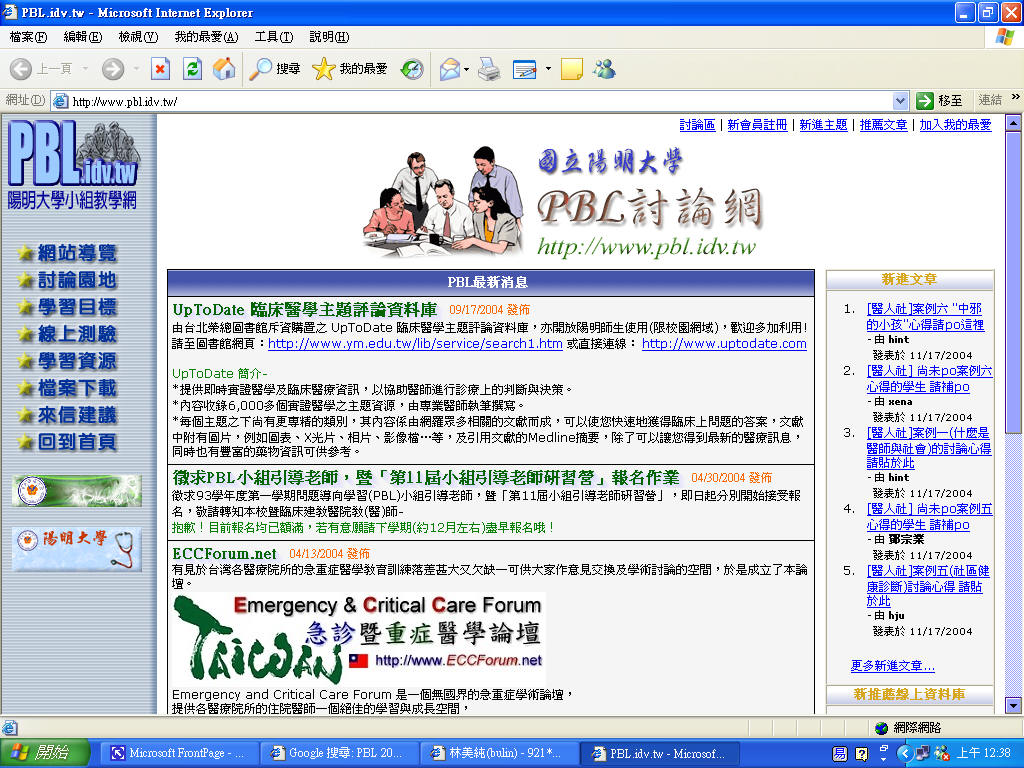Viewport: 1024px width, 768px height.
Task: Open the 工具(T) menu
Action: [274, 37]
